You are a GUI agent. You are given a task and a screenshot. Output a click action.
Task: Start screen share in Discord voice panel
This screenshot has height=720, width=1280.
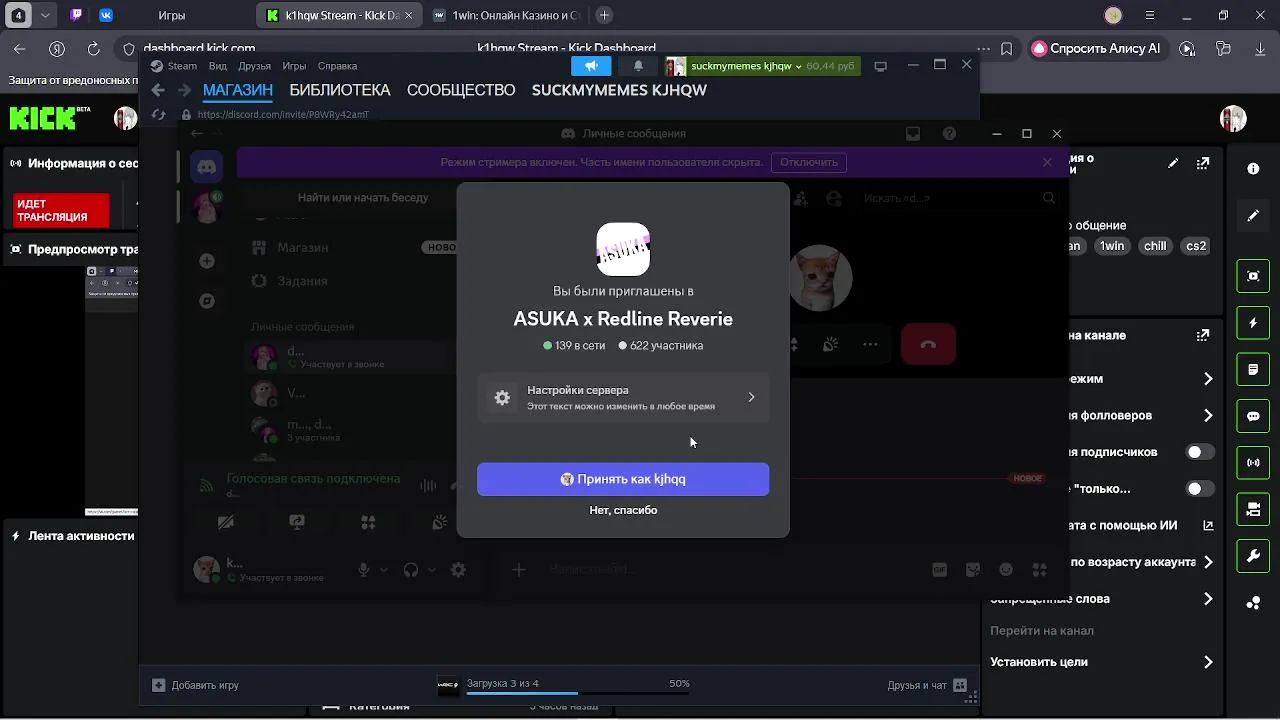[297, 522]
